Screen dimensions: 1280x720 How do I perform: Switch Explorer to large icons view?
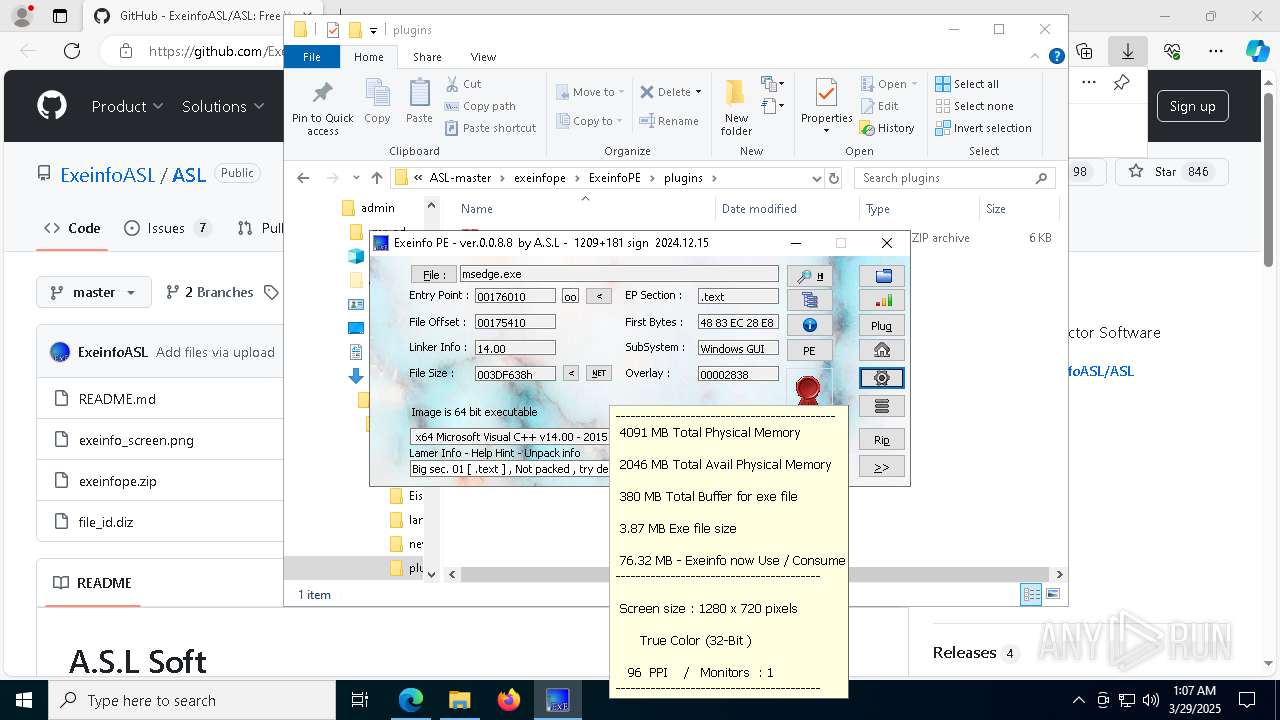tap(1052, 595)
